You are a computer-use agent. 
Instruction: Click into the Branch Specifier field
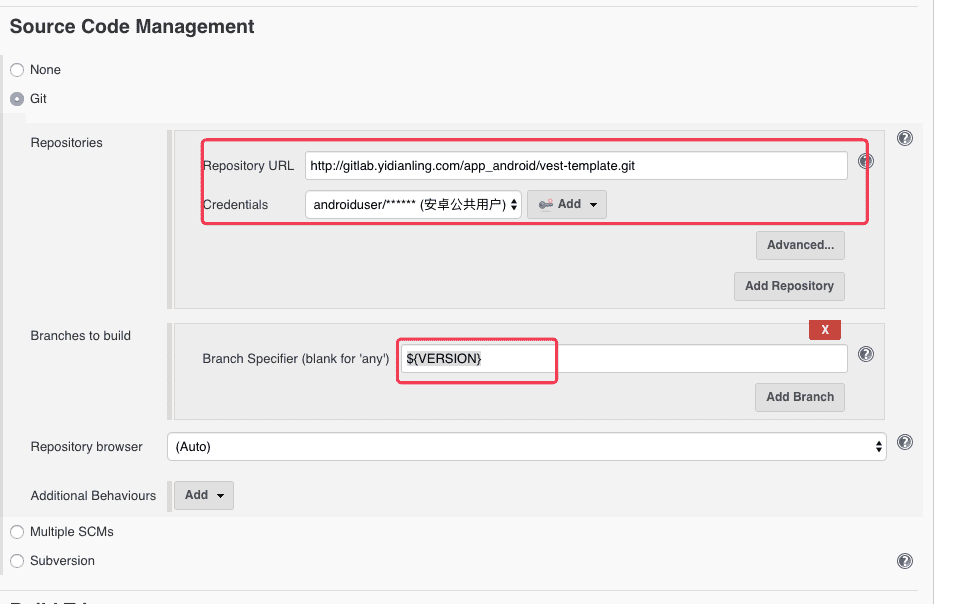[x=624, y=358]
